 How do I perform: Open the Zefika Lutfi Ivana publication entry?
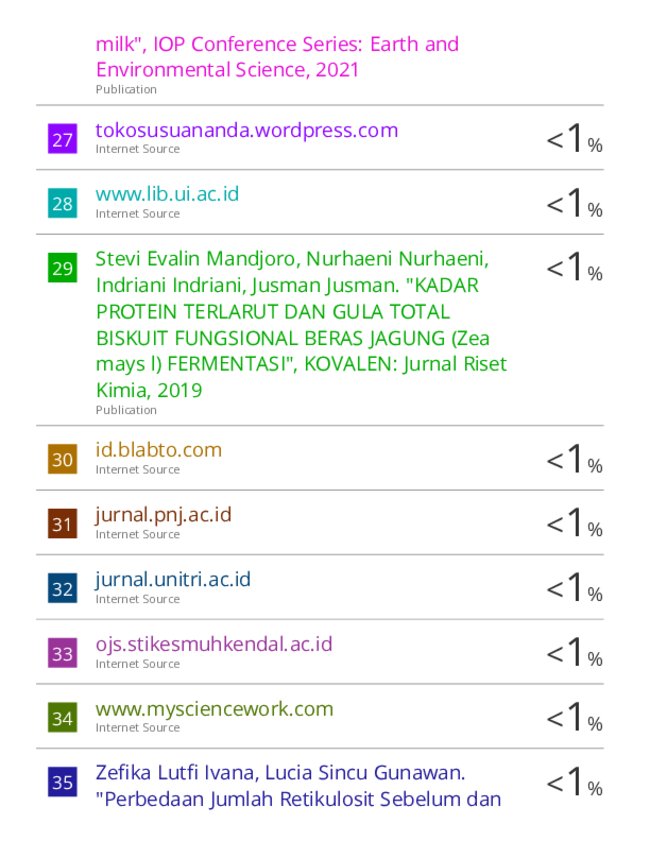click(x=298, y=786)
